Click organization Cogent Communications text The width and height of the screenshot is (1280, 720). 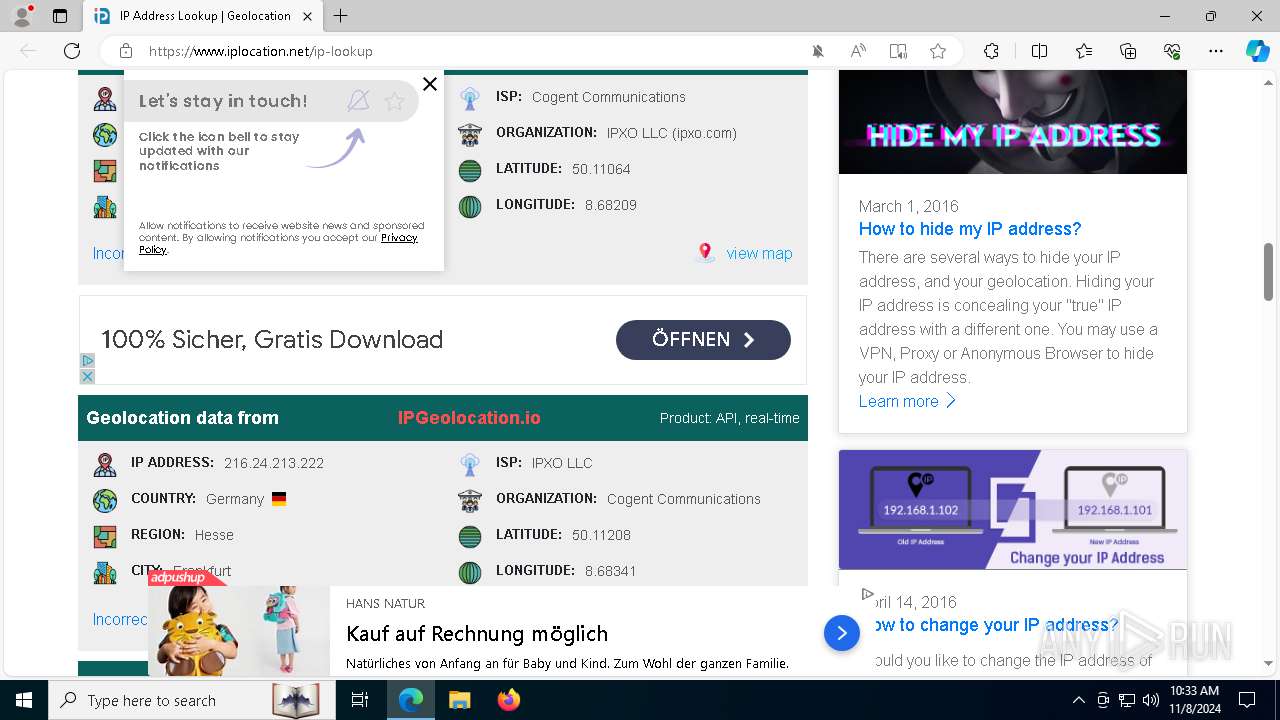[x=684, y=499]
